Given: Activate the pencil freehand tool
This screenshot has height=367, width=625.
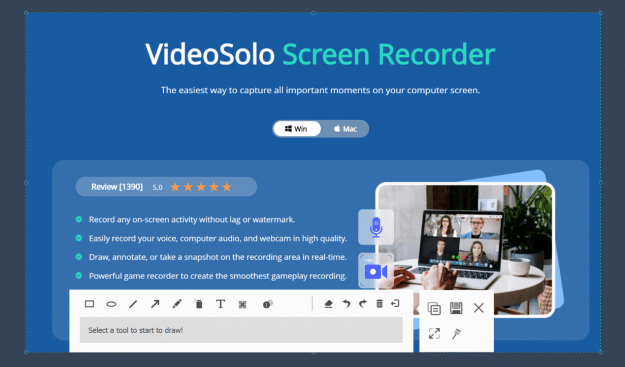Looking at the screenshot, I should pyautogui.click(x=177, y=304).
